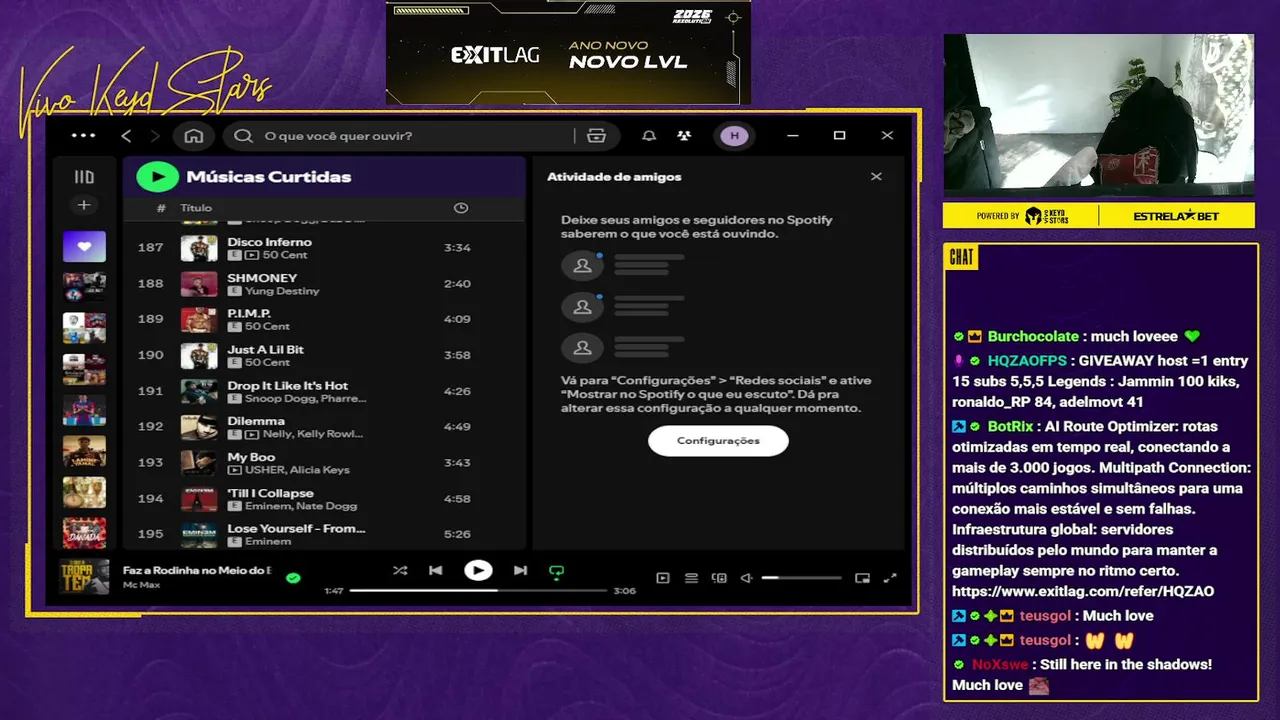The image size is (1280, 720).
Task: Open artist link 'USHER' on My Boo row
Action: (263, 470)
